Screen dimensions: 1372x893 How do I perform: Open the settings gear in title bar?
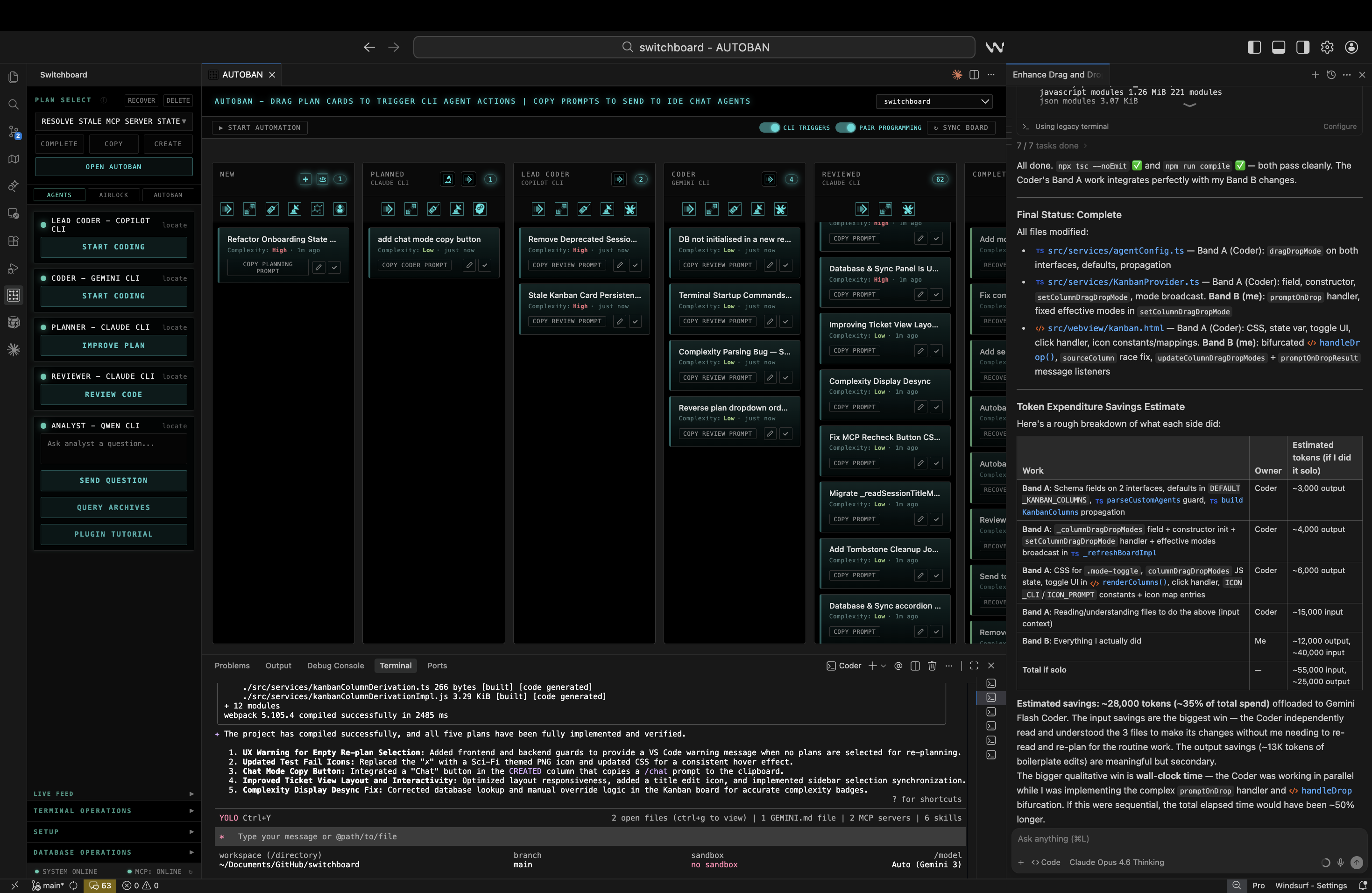pos(1327,47)
